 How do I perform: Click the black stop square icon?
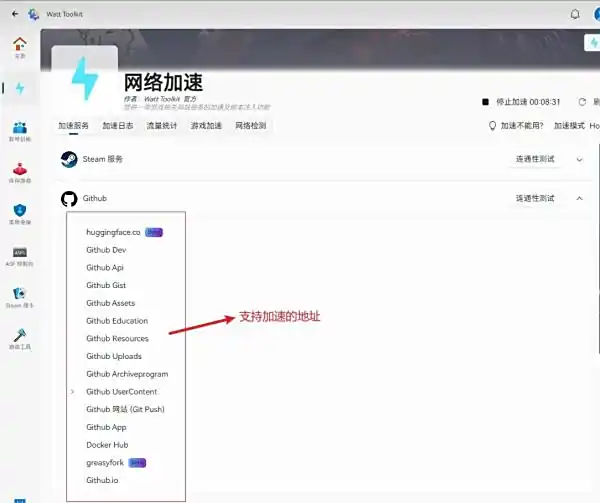(x=485, y=102)
